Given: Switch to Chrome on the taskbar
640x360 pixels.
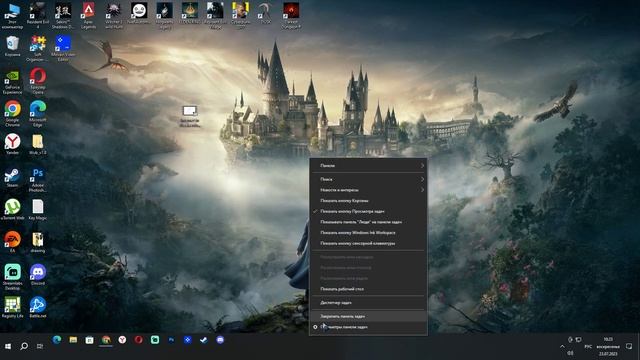Looking at the screenshot, I should [x=106, y=340].
